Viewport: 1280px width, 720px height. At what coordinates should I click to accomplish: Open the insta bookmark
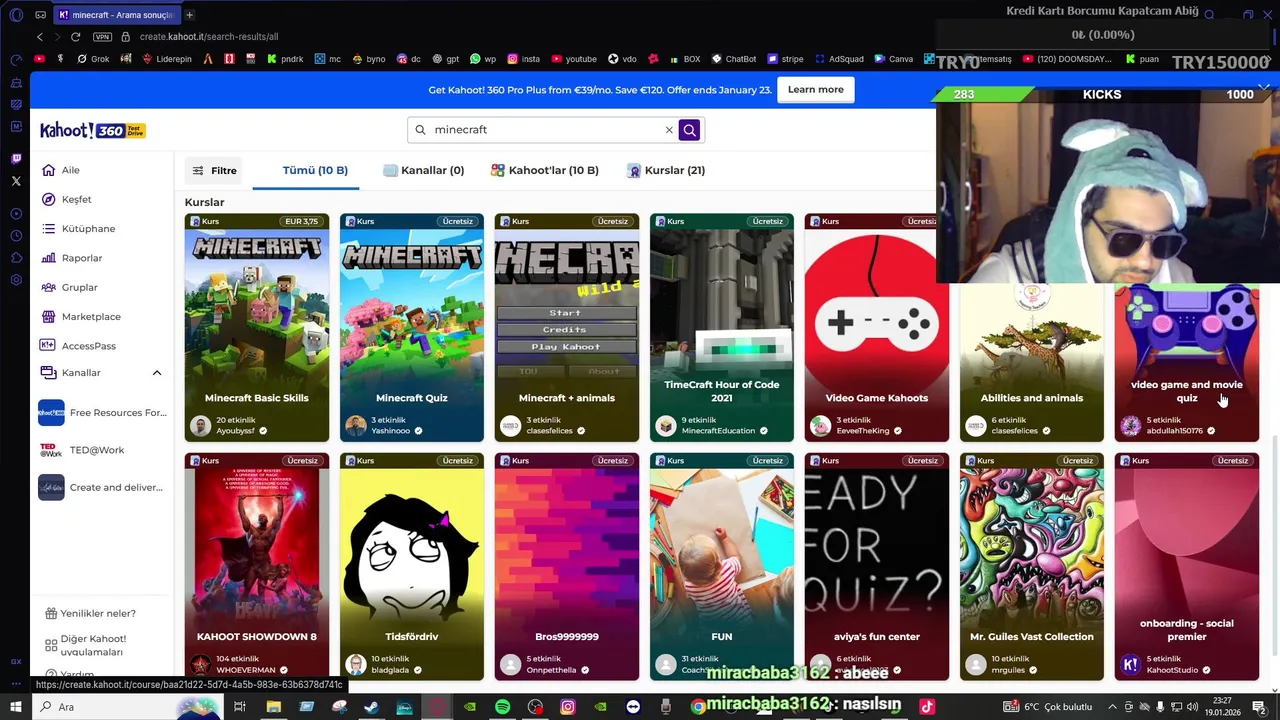tap(523, 59)
